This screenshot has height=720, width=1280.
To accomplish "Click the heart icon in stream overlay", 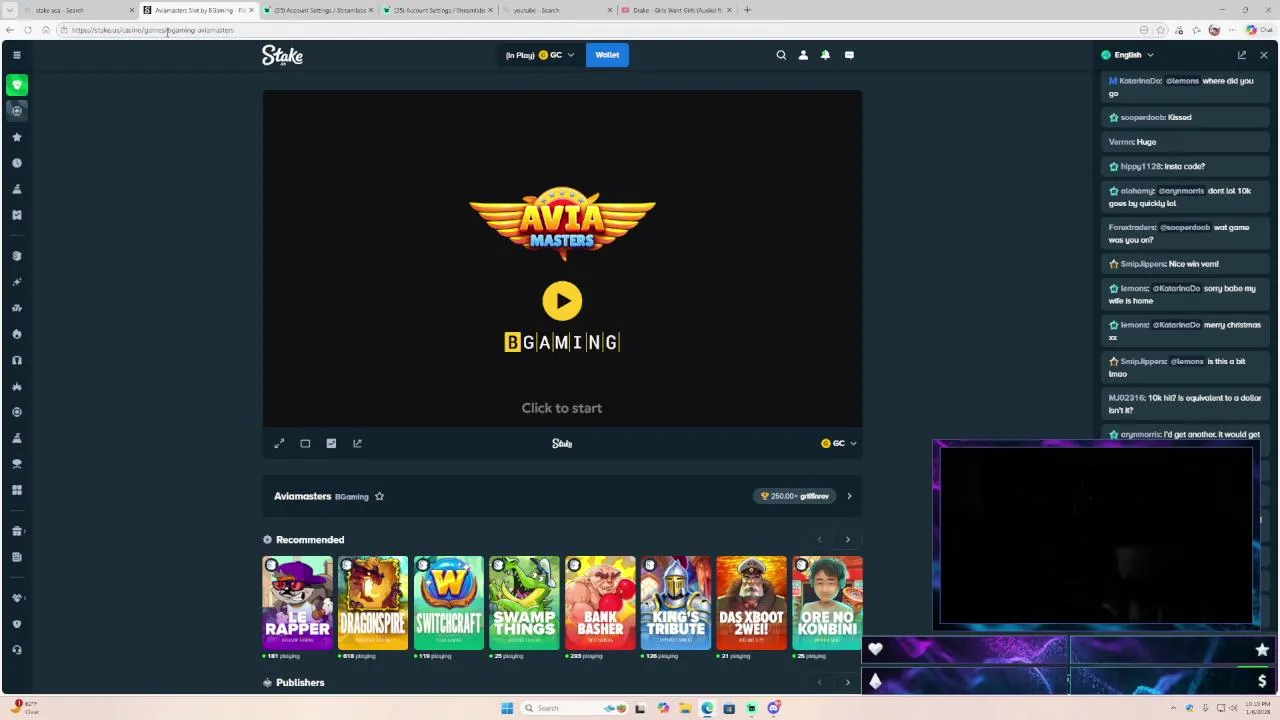I will [876, 649].
